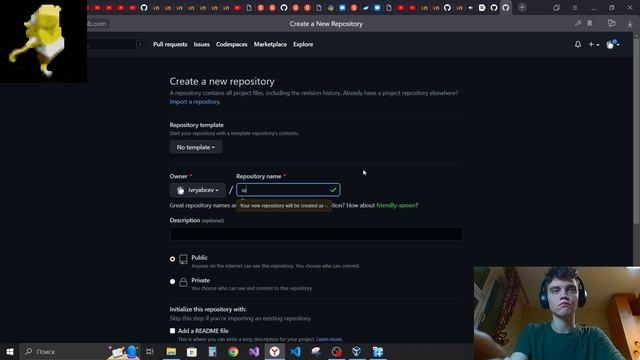This screenshot has width=640, height=360.
Task: Use suggested name friendly-spoon
Action: coord(396,205)
